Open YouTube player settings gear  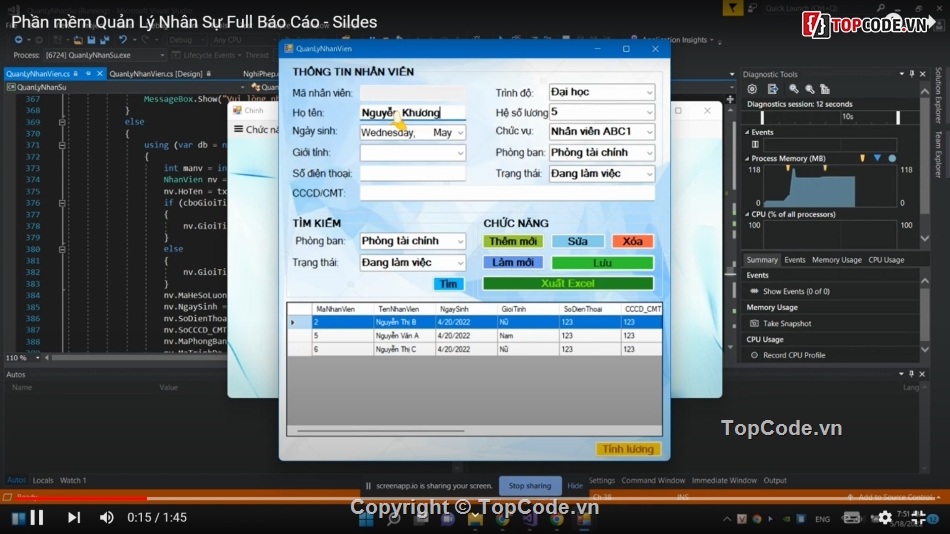click(884, 517)
